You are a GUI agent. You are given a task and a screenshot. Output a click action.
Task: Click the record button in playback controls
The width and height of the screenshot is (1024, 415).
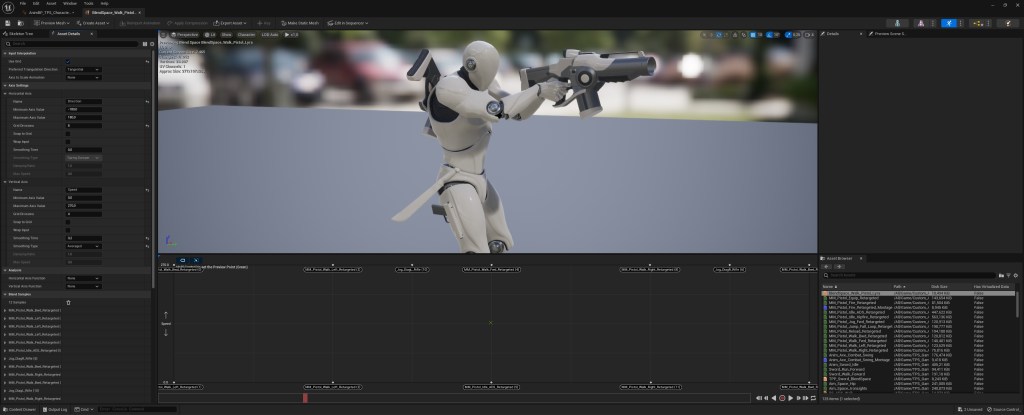click(782, 398)
